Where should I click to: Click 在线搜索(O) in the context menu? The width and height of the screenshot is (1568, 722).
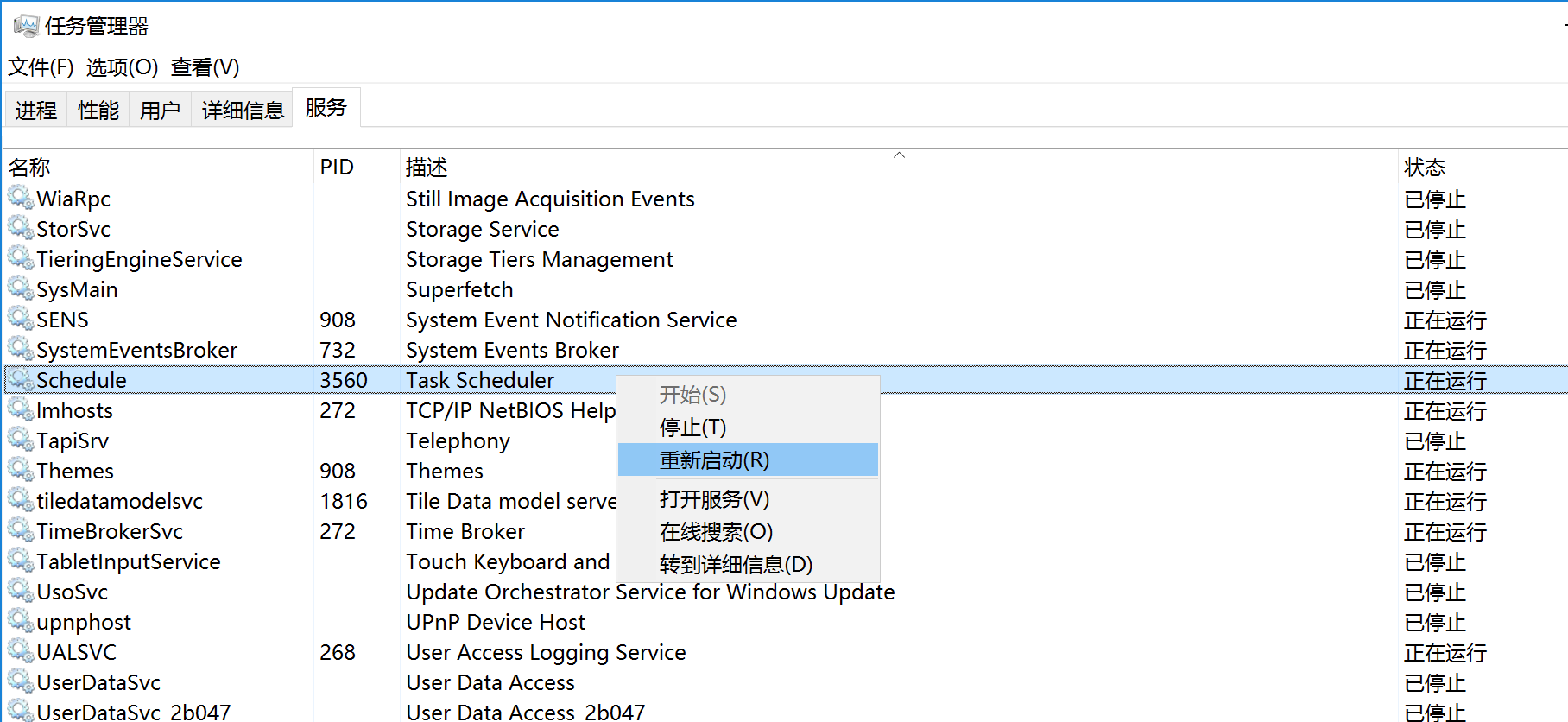[x=716, y=532]
